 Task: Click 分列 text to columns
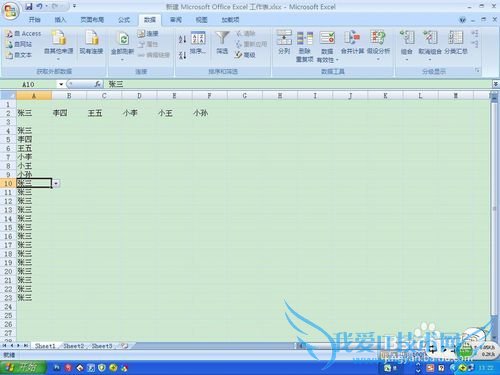284,42
